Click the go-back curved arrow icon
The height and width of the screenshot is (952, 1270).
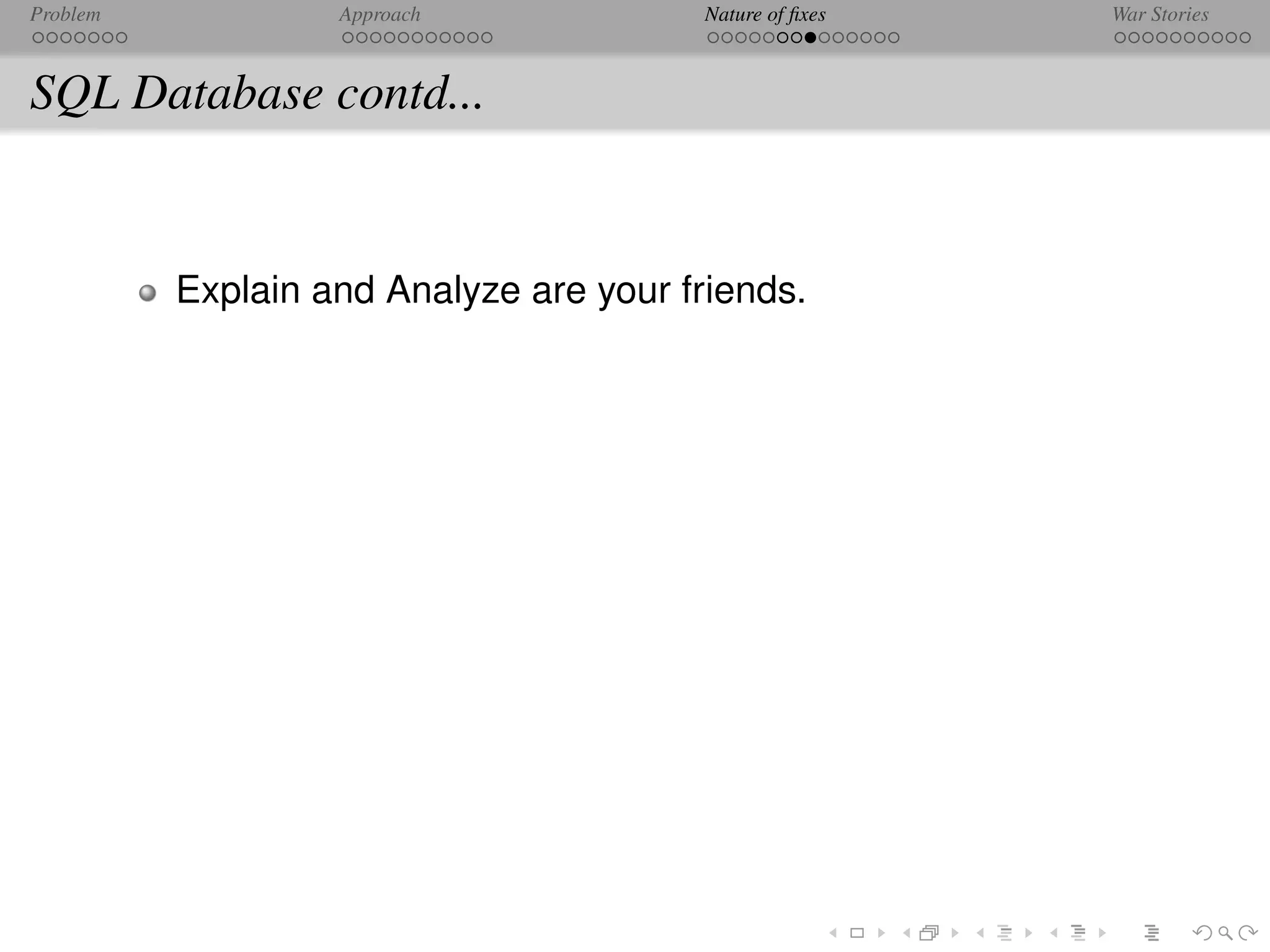coord(1202,933)
